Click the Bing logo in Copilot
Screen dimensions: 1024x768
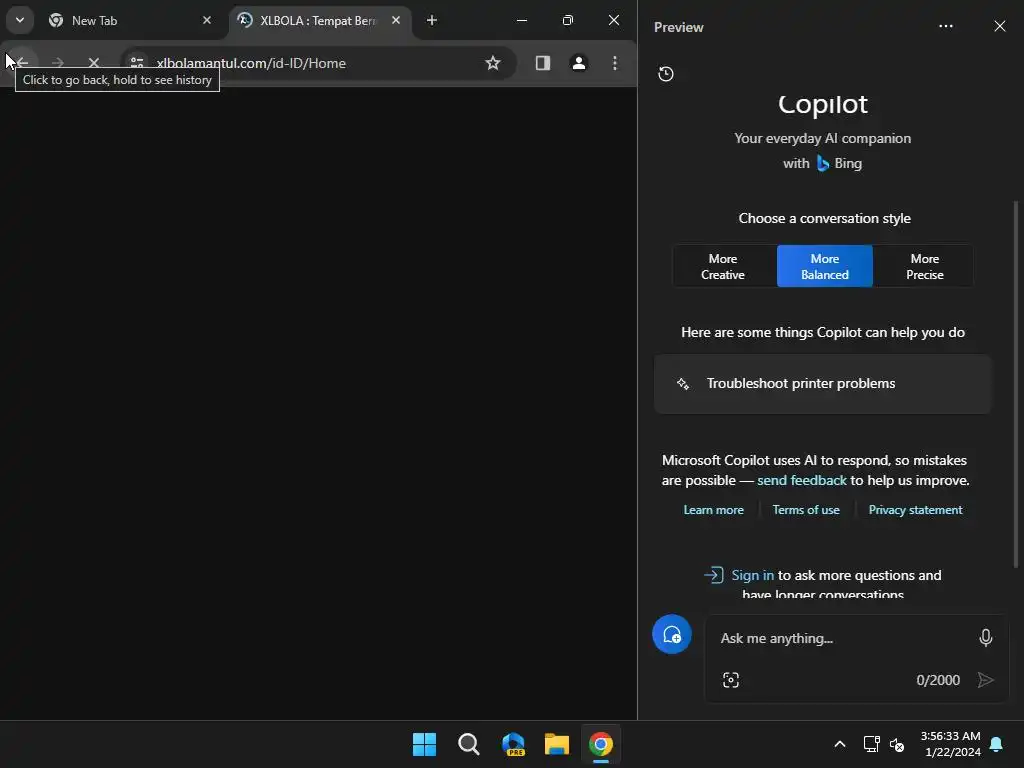pos(823,163)
